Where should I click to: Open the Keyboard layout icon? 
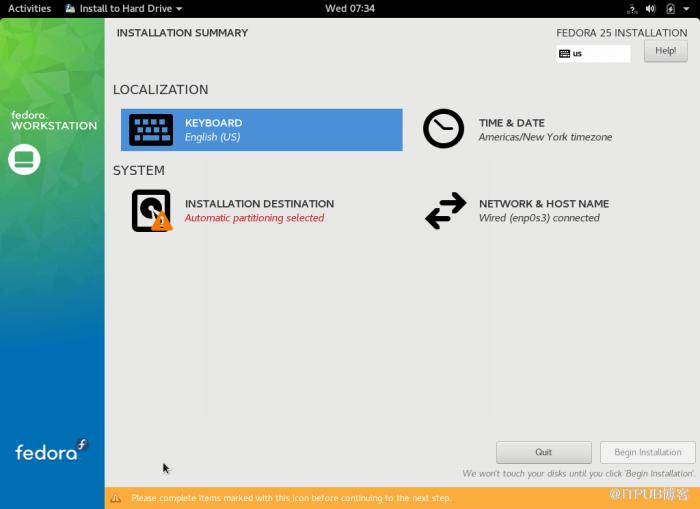151,130
